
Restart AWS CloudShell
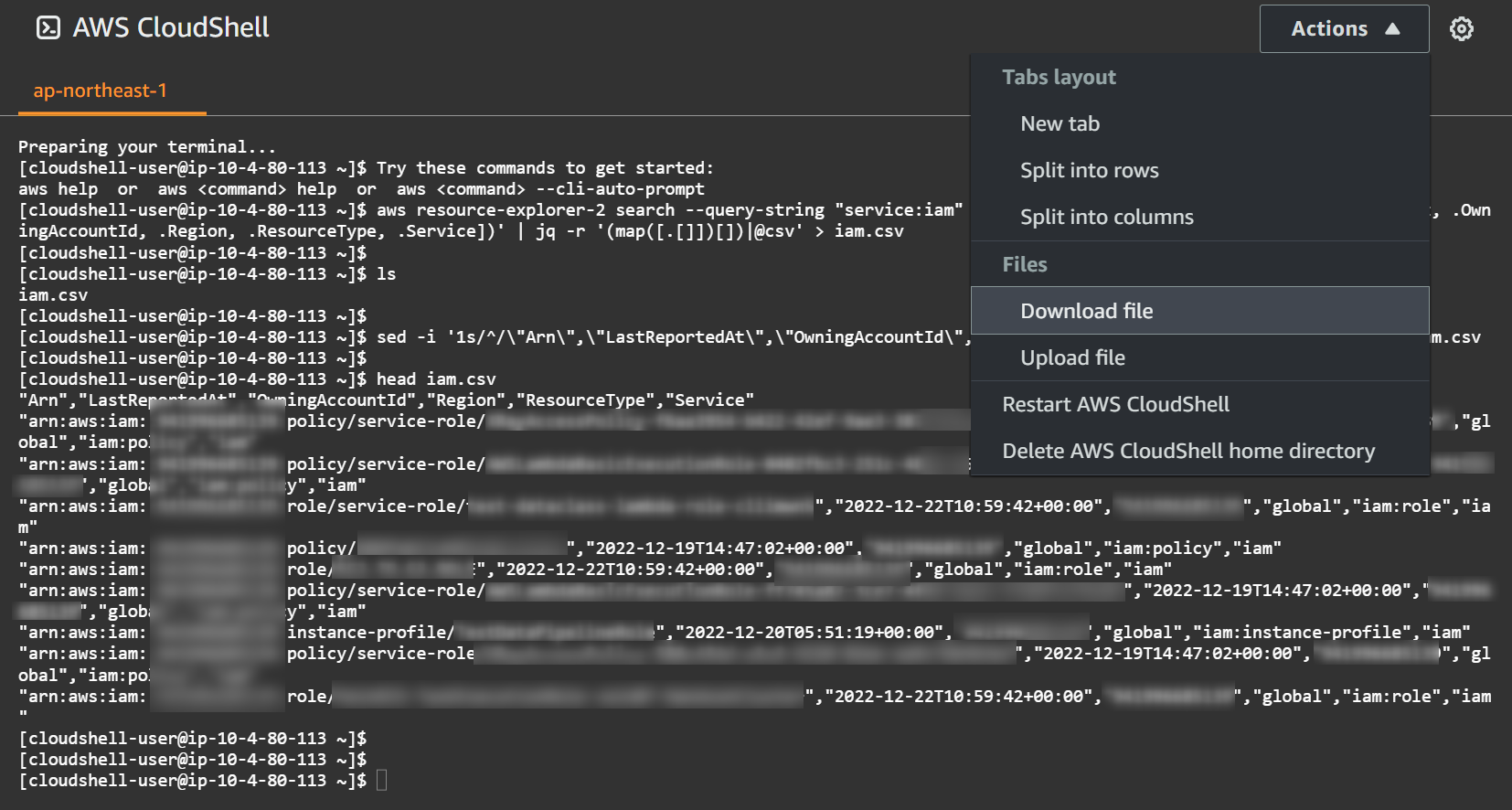tap(1115, 404)
